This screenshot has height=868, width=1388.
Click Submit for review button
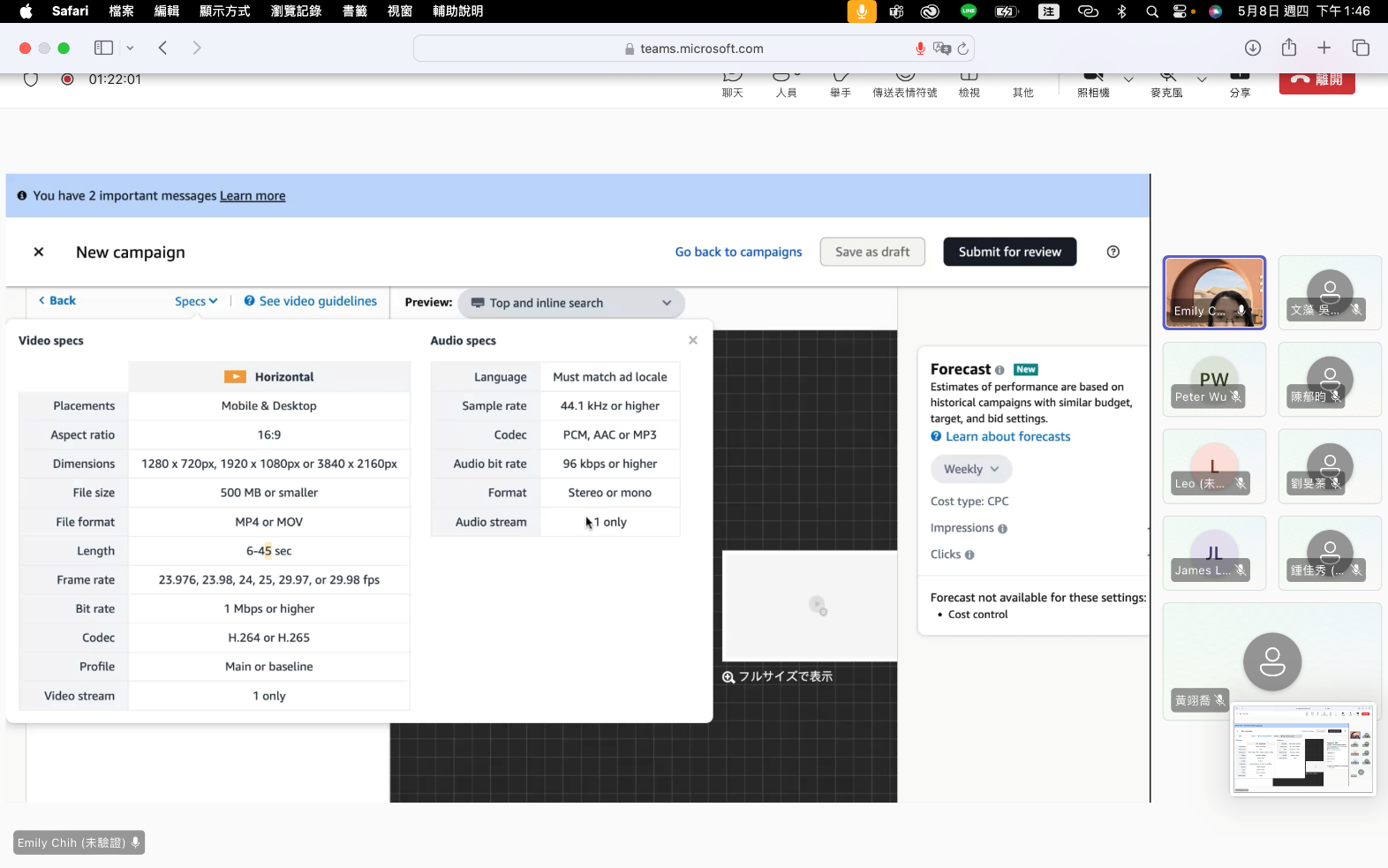pos(1009,252)
